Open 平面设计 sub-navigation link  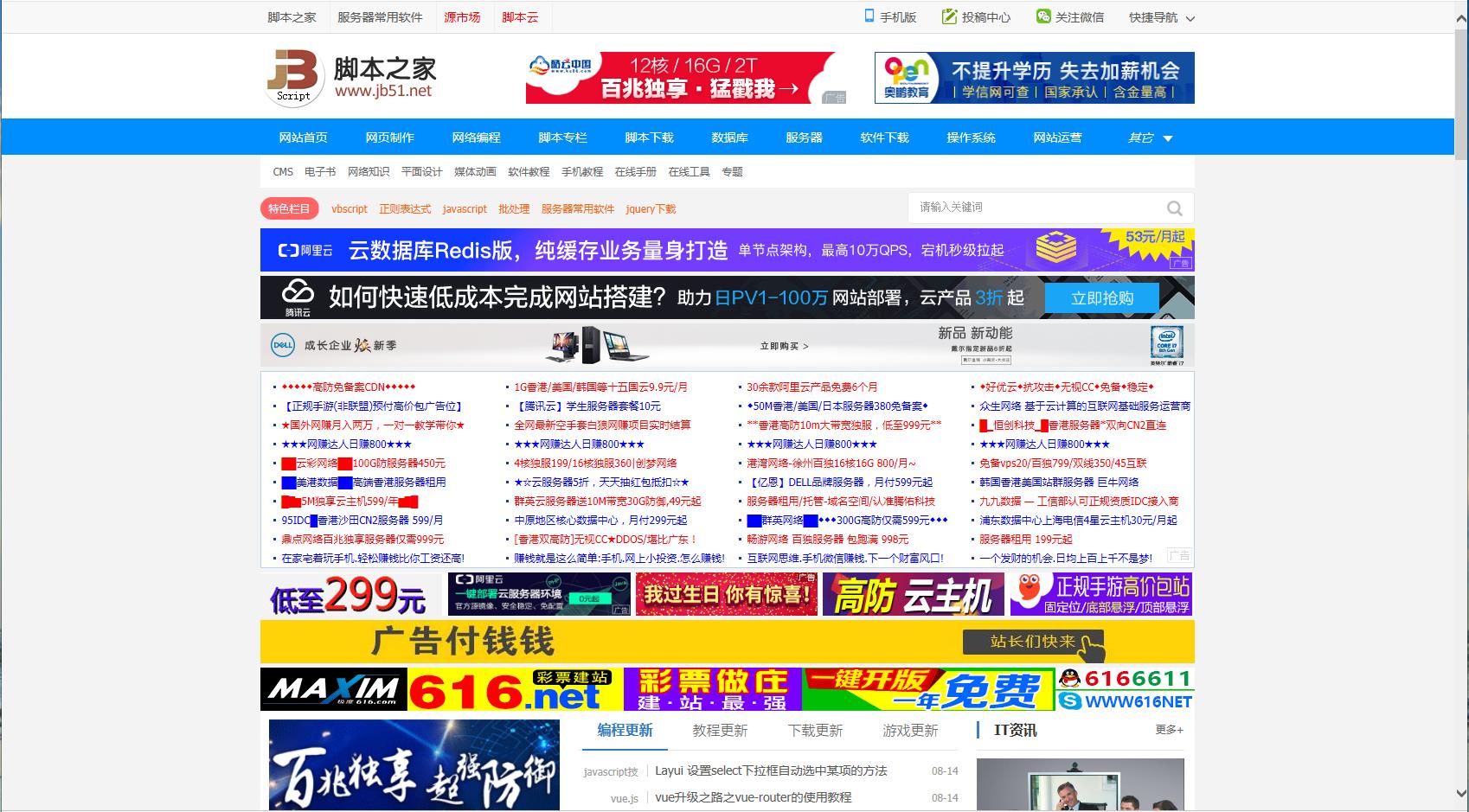click(422, 172)
